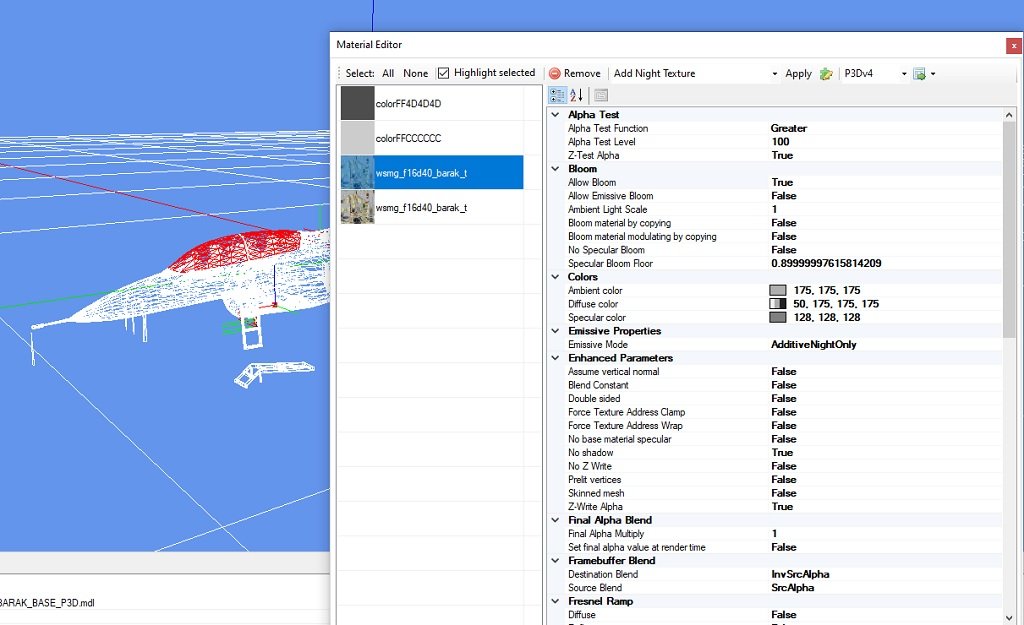Click Select All materials
1024x625 pixels.
(388, 73)
